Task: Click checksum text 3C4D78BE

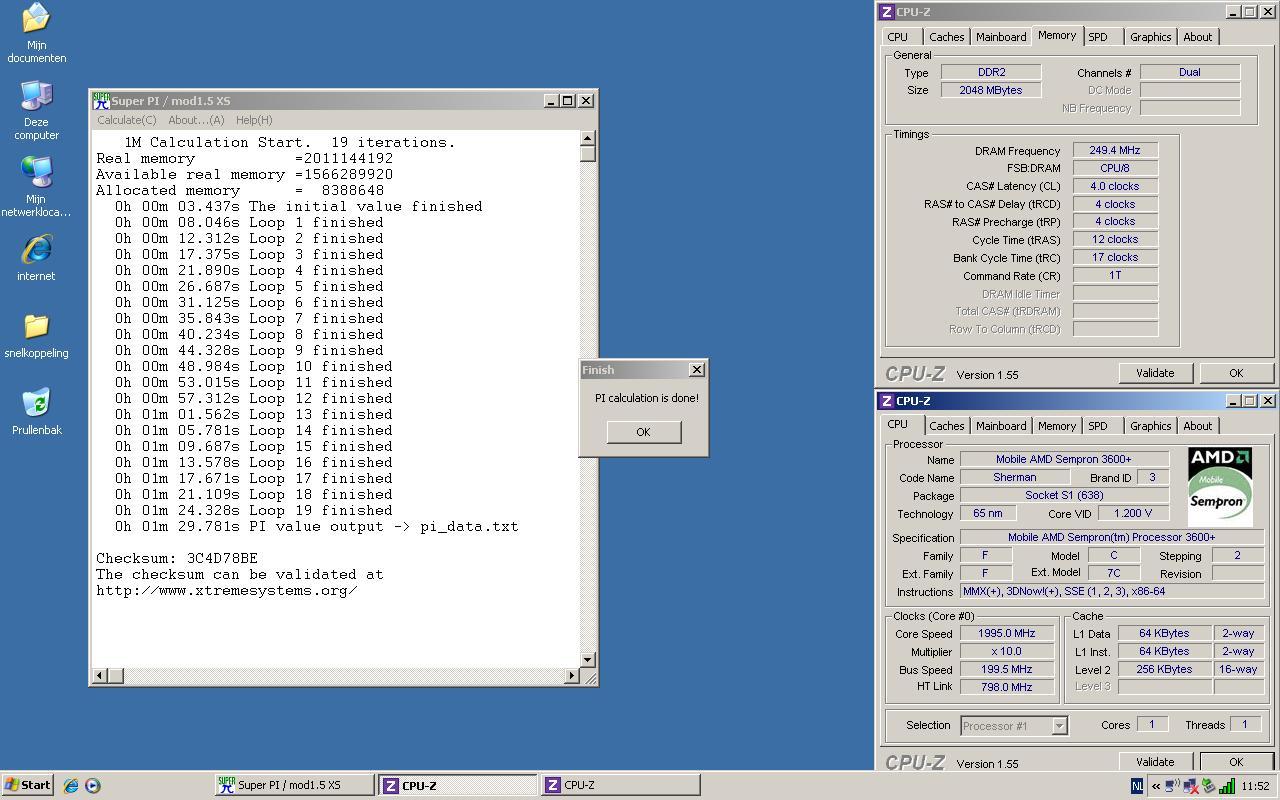Action: (x=222, y=558)
